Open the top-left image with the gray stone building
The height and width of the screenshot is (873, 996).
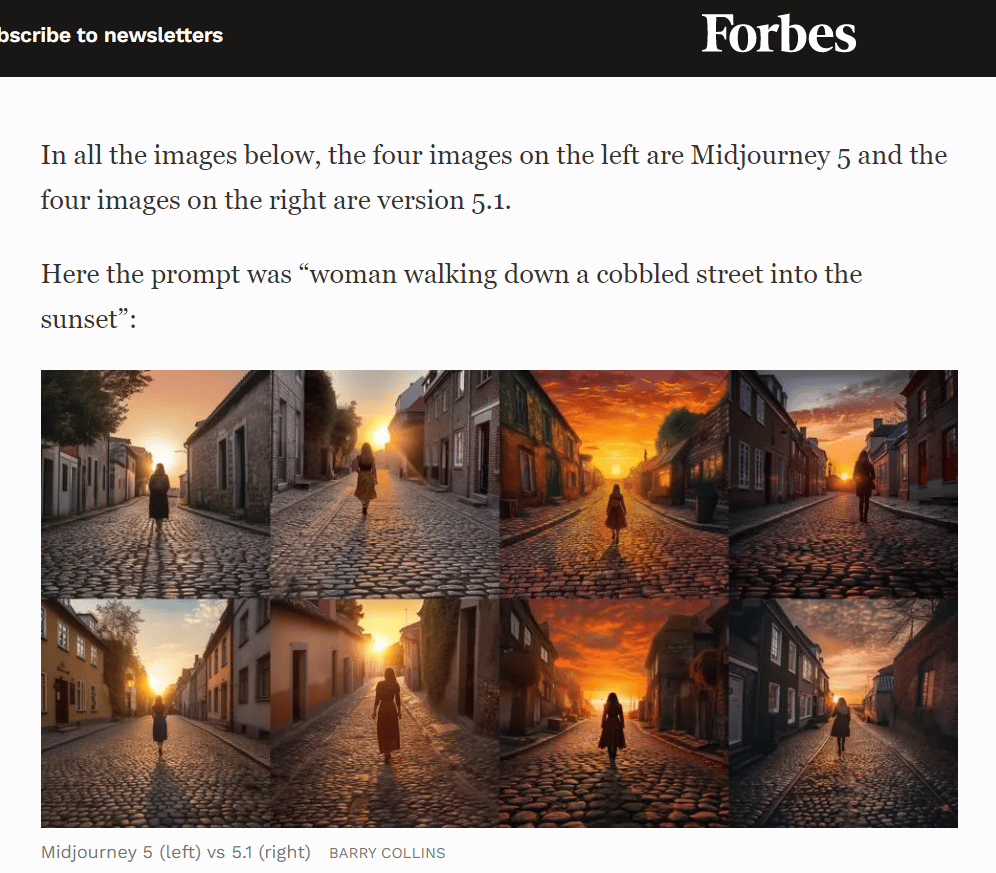156,484
